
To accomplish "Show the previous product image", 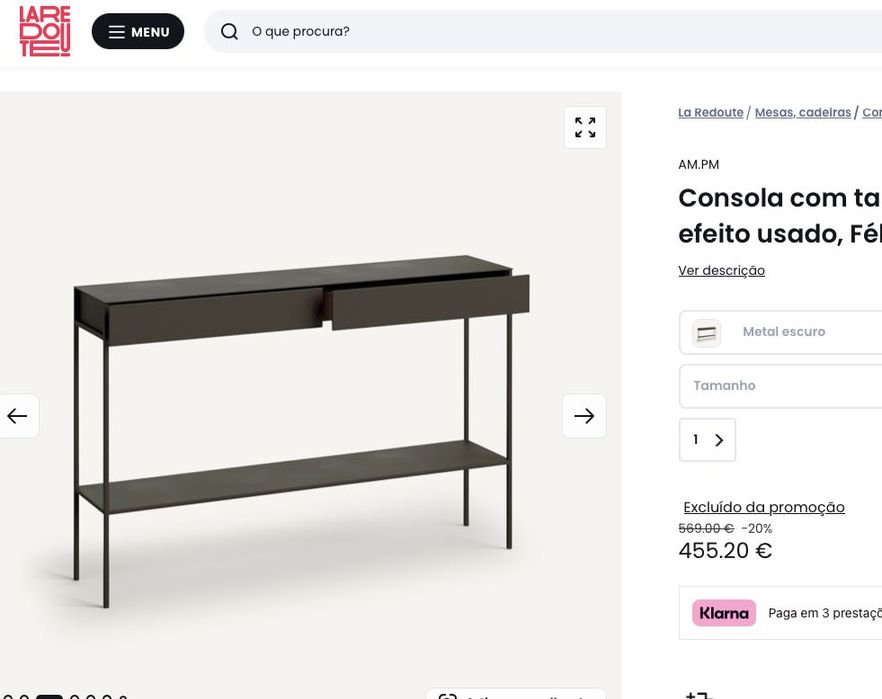I will pyautogui.click(x=18, y=416).
